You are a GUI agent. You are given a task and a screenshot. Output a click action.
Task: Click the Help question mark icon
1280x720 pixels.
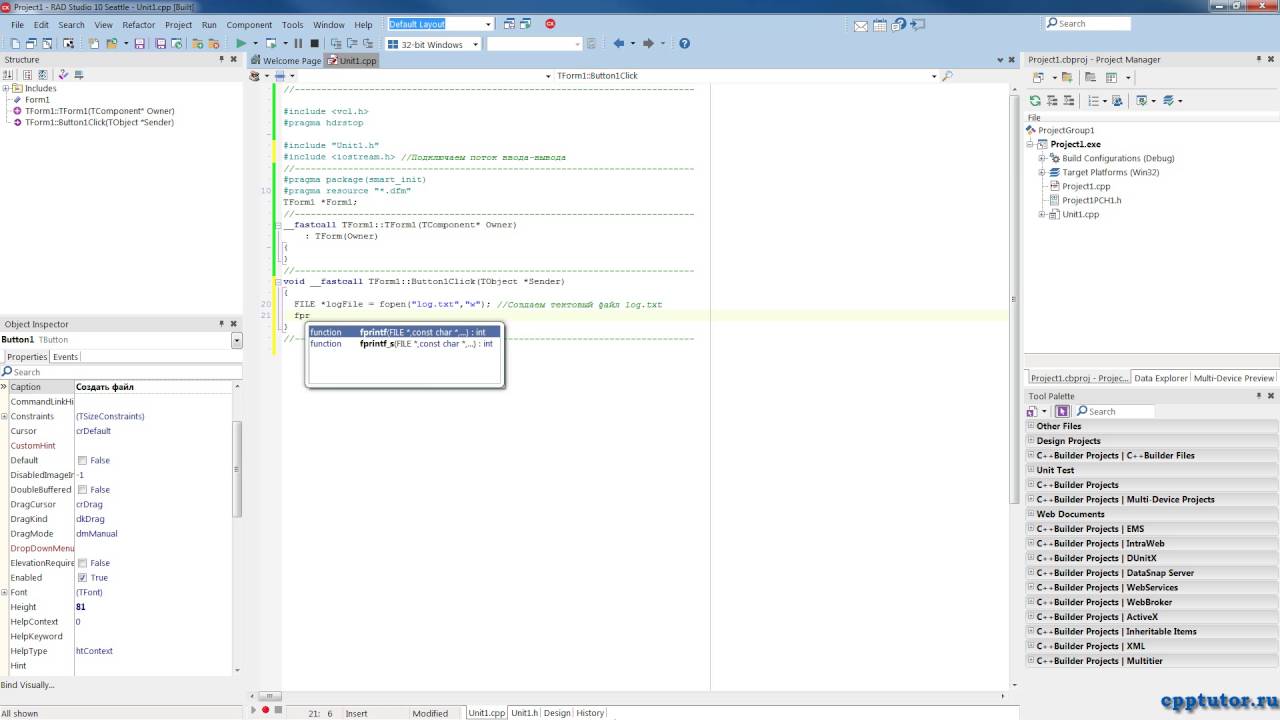point(684,43)
